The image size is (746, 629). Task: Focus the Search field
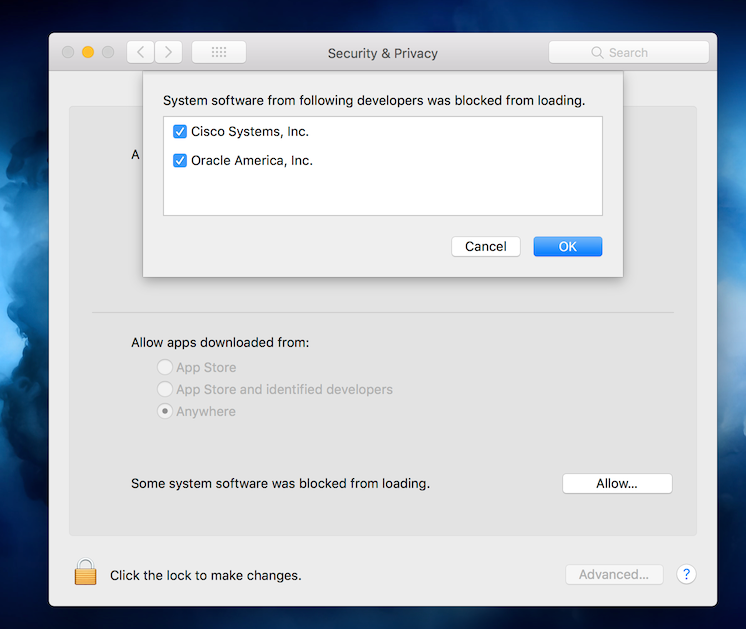[628, 52]
